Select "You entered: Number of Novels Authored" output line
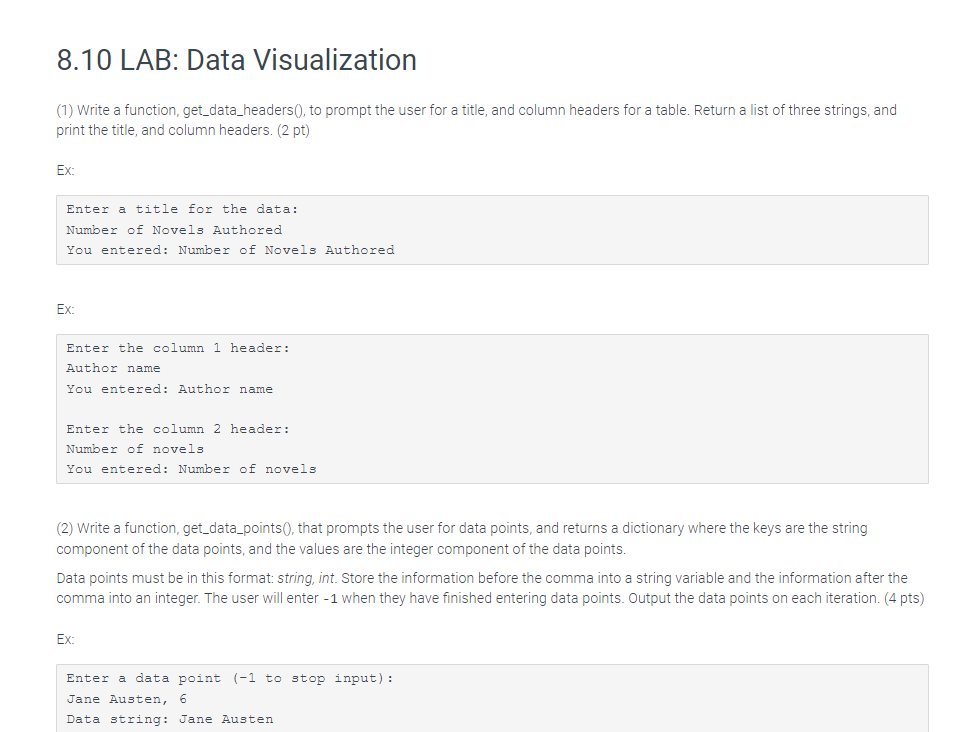The width and height of the screenshot is (977, 732). (x=230, y=250)
